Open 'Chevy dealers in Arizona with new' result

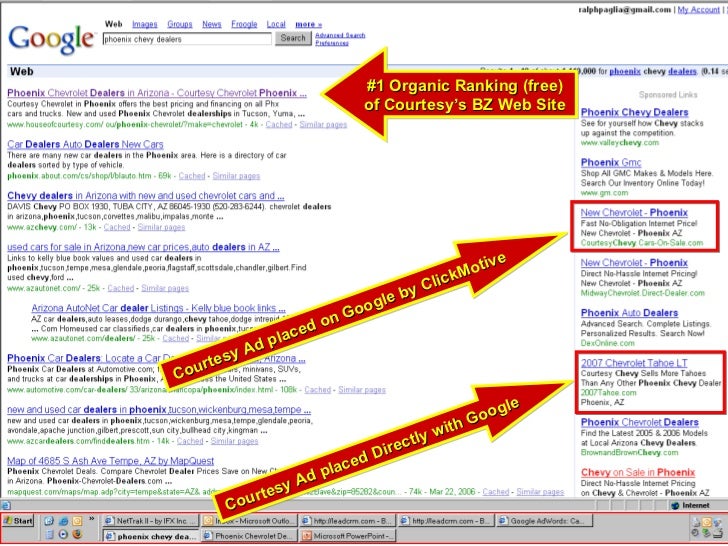pos(146,195)
